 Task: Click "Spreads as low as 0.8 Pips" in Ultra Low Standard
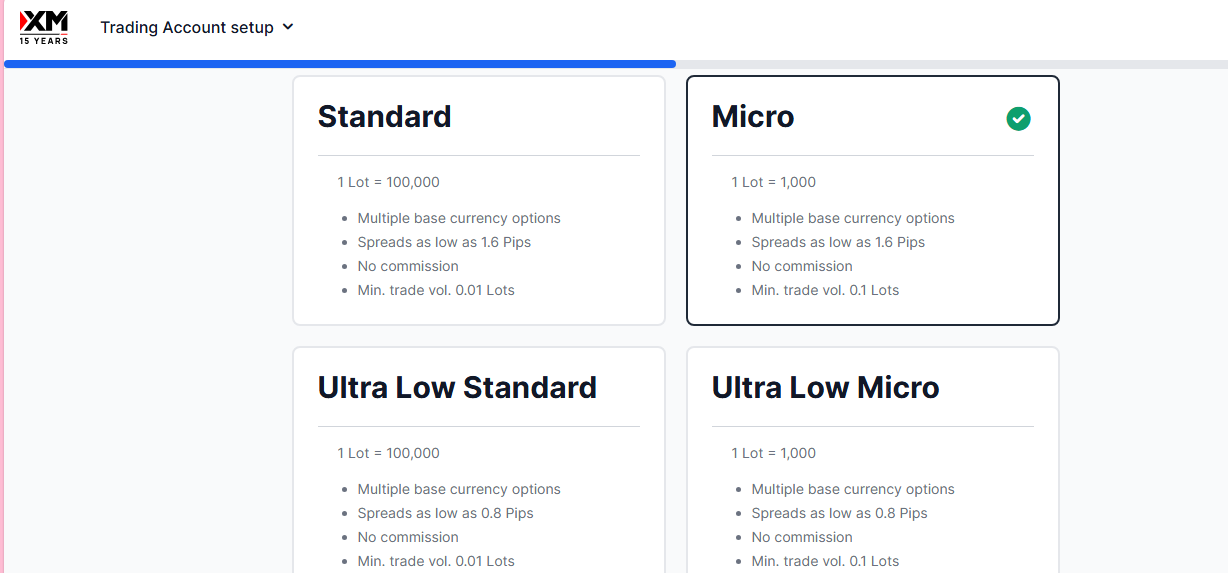(445, 513)
